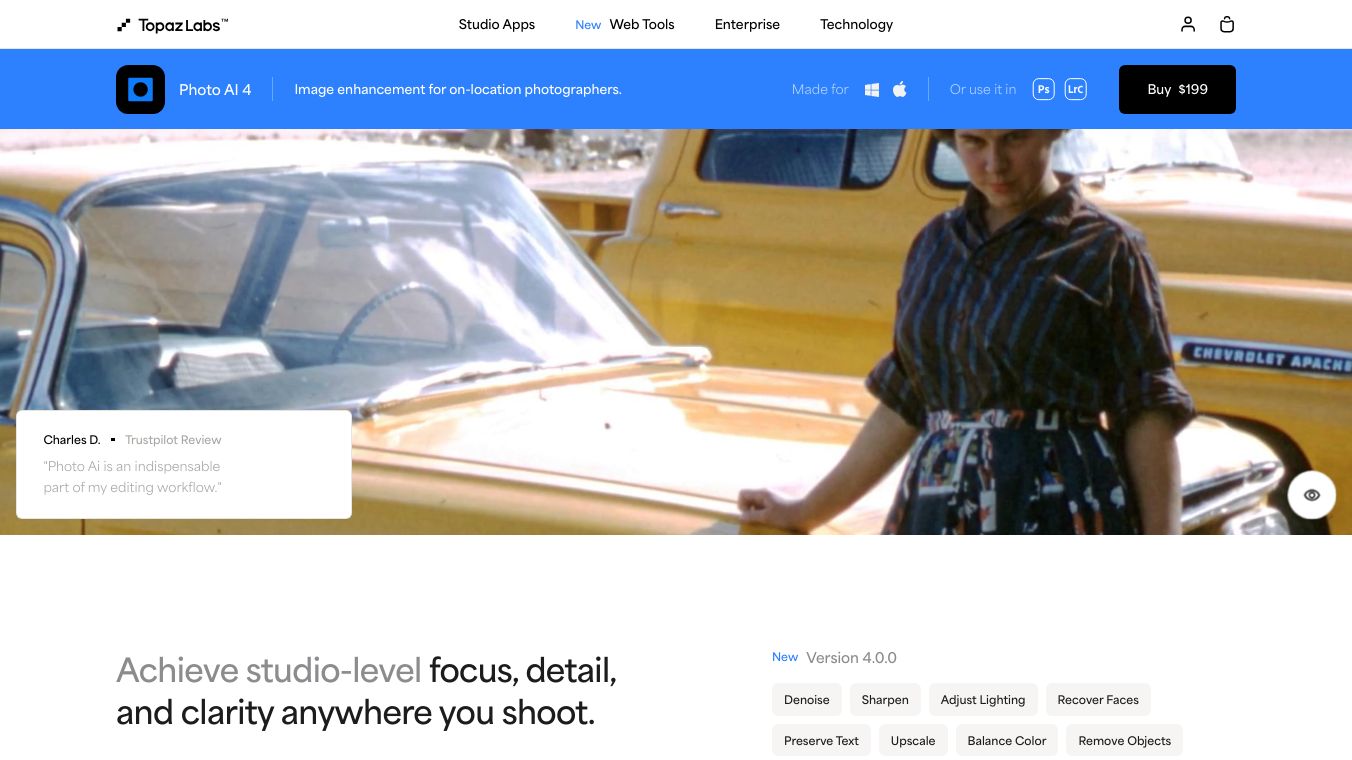
Task: Select the Remove Objects feature tag
Action: tap(1125, 741)
